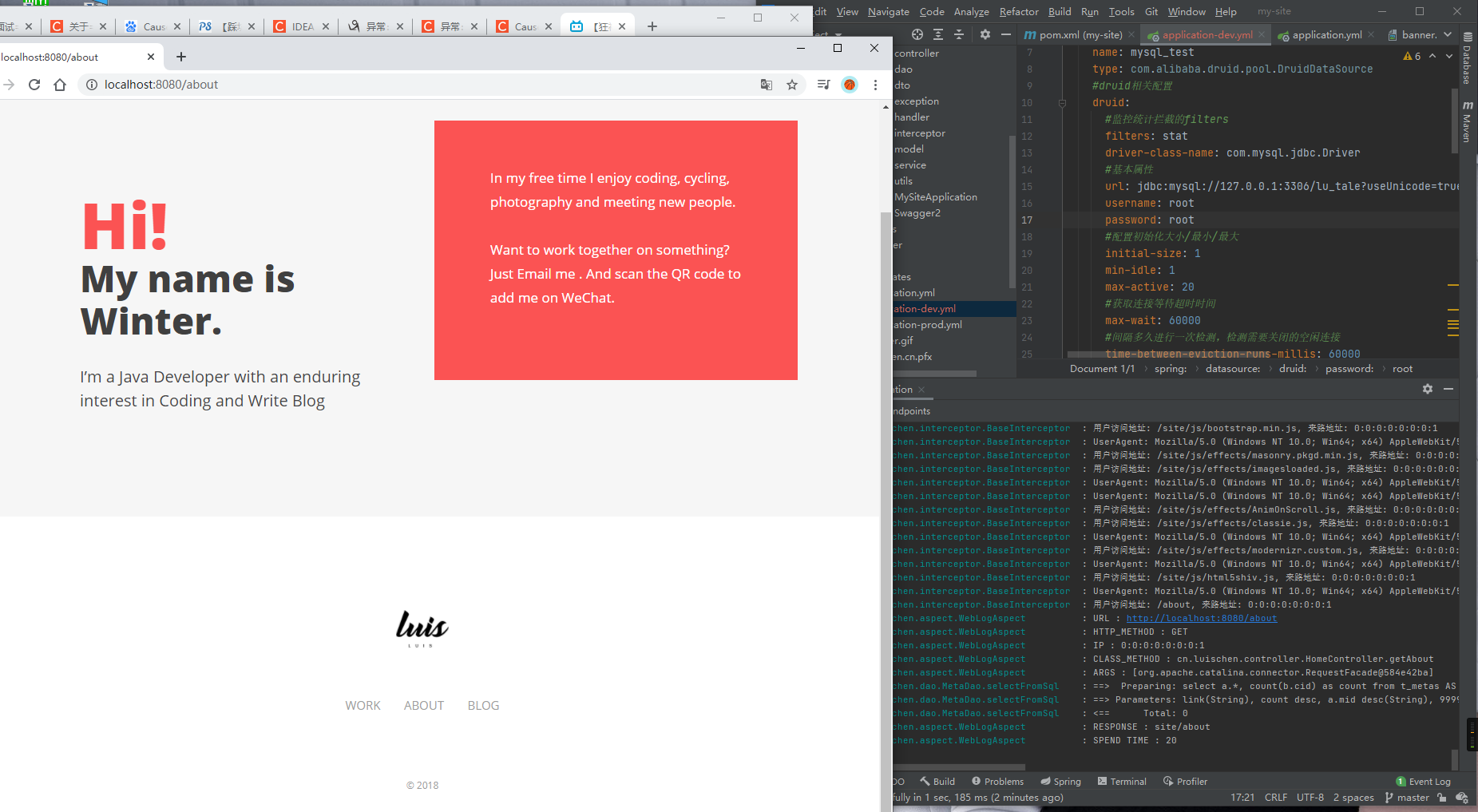View site information icon in address bar

click(x=91, y=85)
